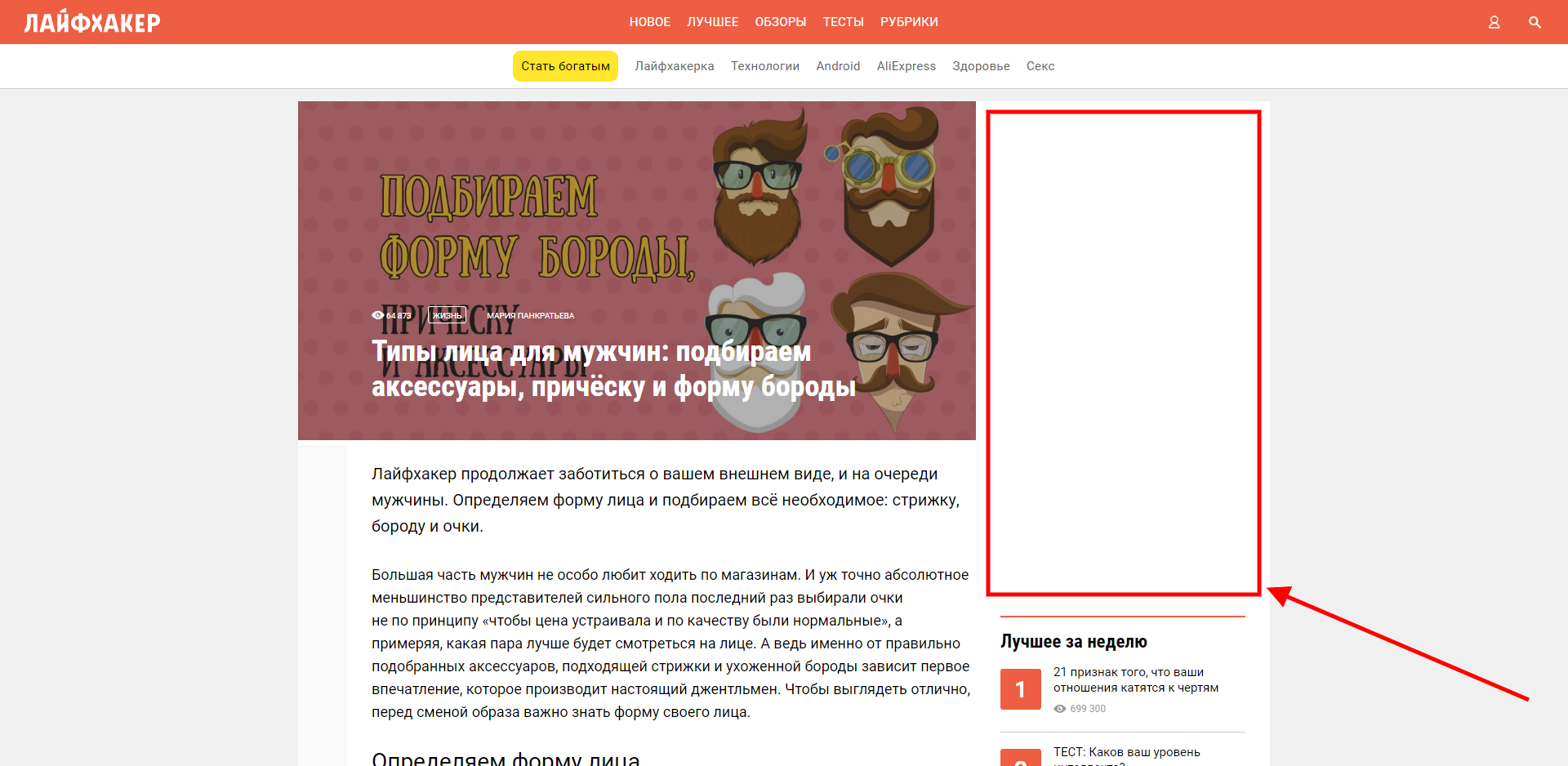The height and width of the screenshot is (766, 1568).
Task: Open the Технологии category
Action: coord(764,65)
